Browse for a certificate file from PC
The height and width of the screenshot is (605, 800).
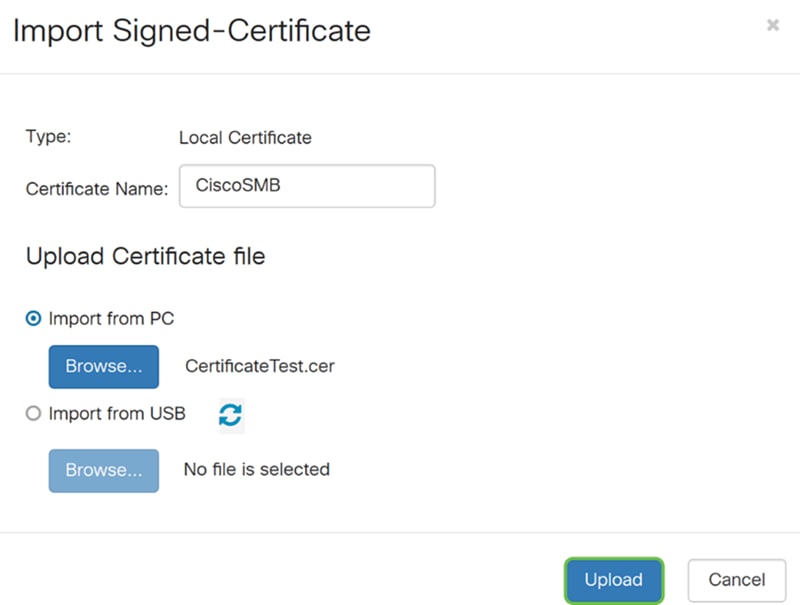tap(104, 367)
